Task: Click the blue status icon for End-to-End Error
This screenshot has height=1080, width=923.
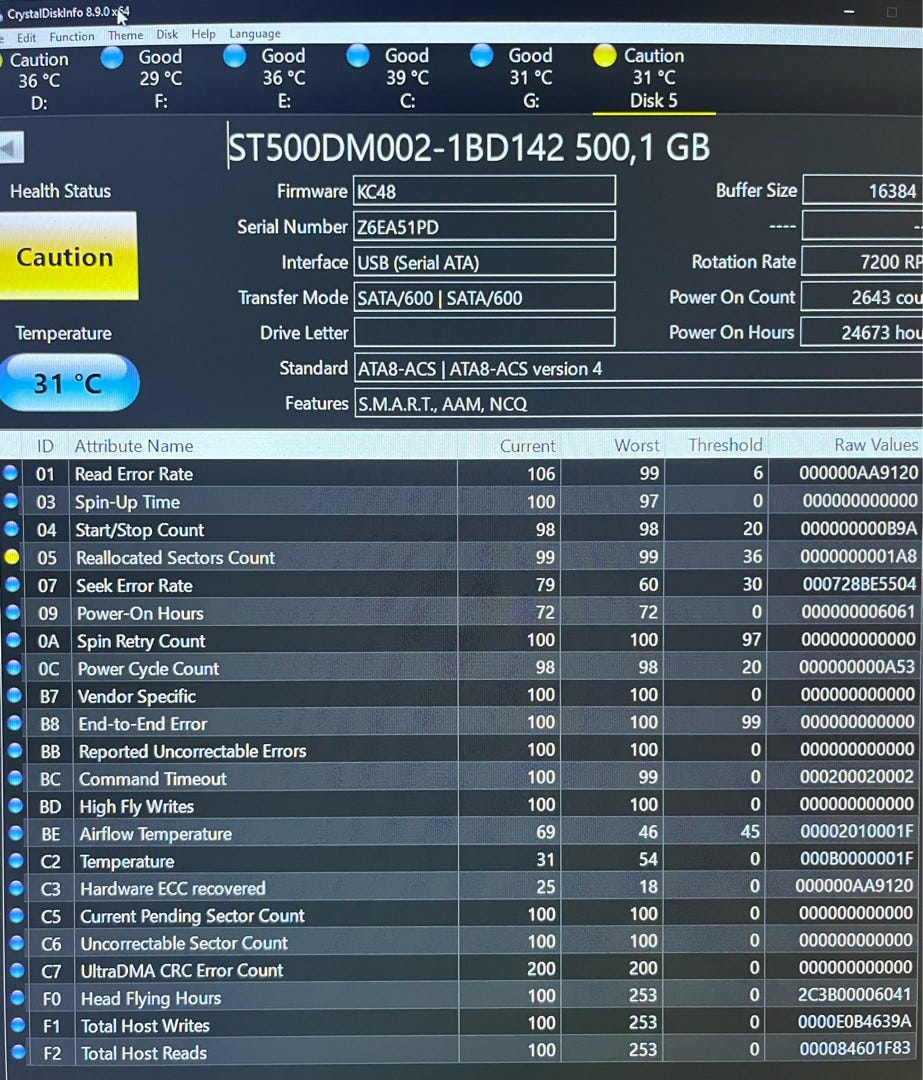Action: [x=14, y=723]
